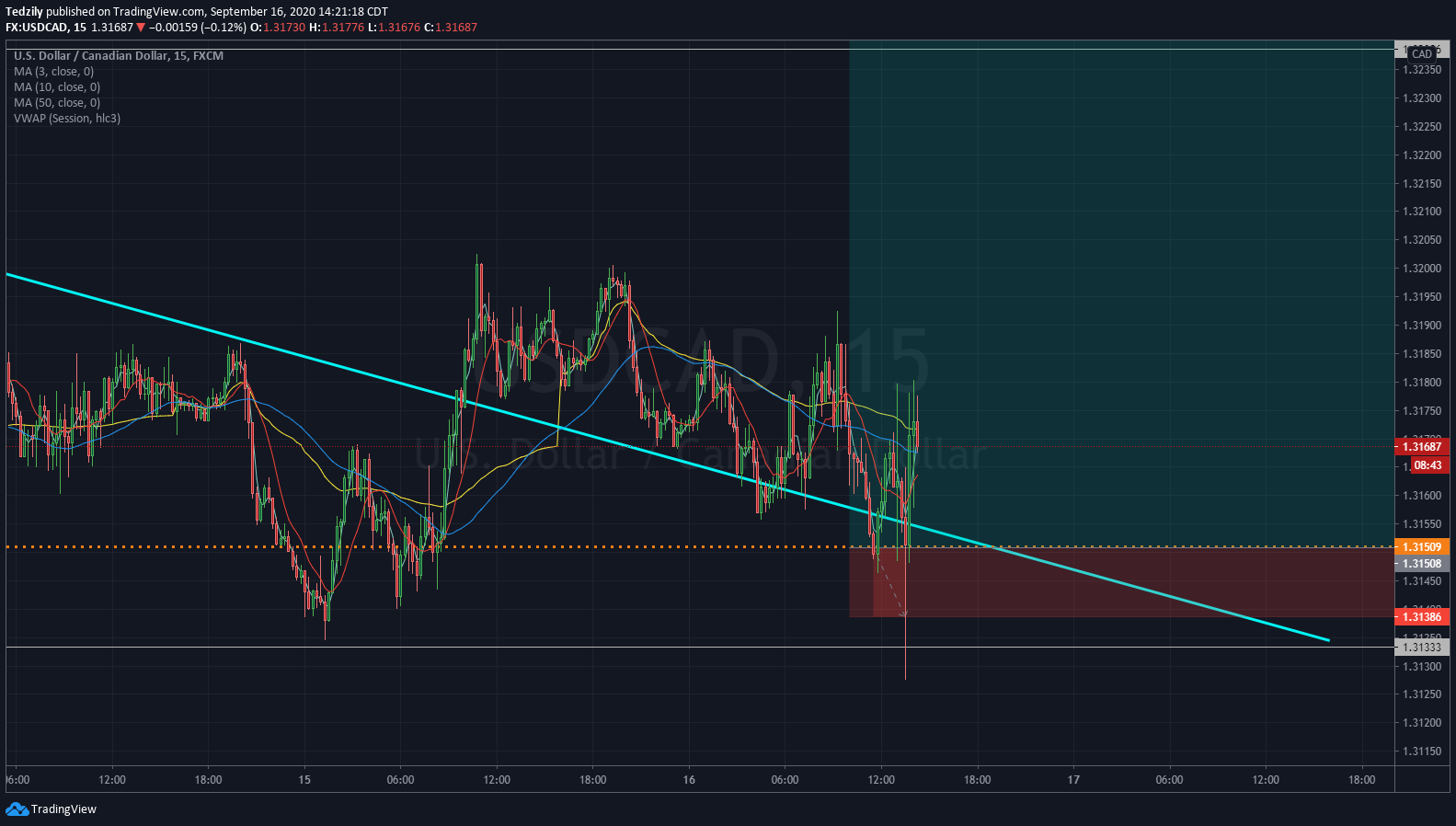The width and height of the screenshot is (1456, 826).
Task: Click the date 15 time axis label
Action: (304, 780)
